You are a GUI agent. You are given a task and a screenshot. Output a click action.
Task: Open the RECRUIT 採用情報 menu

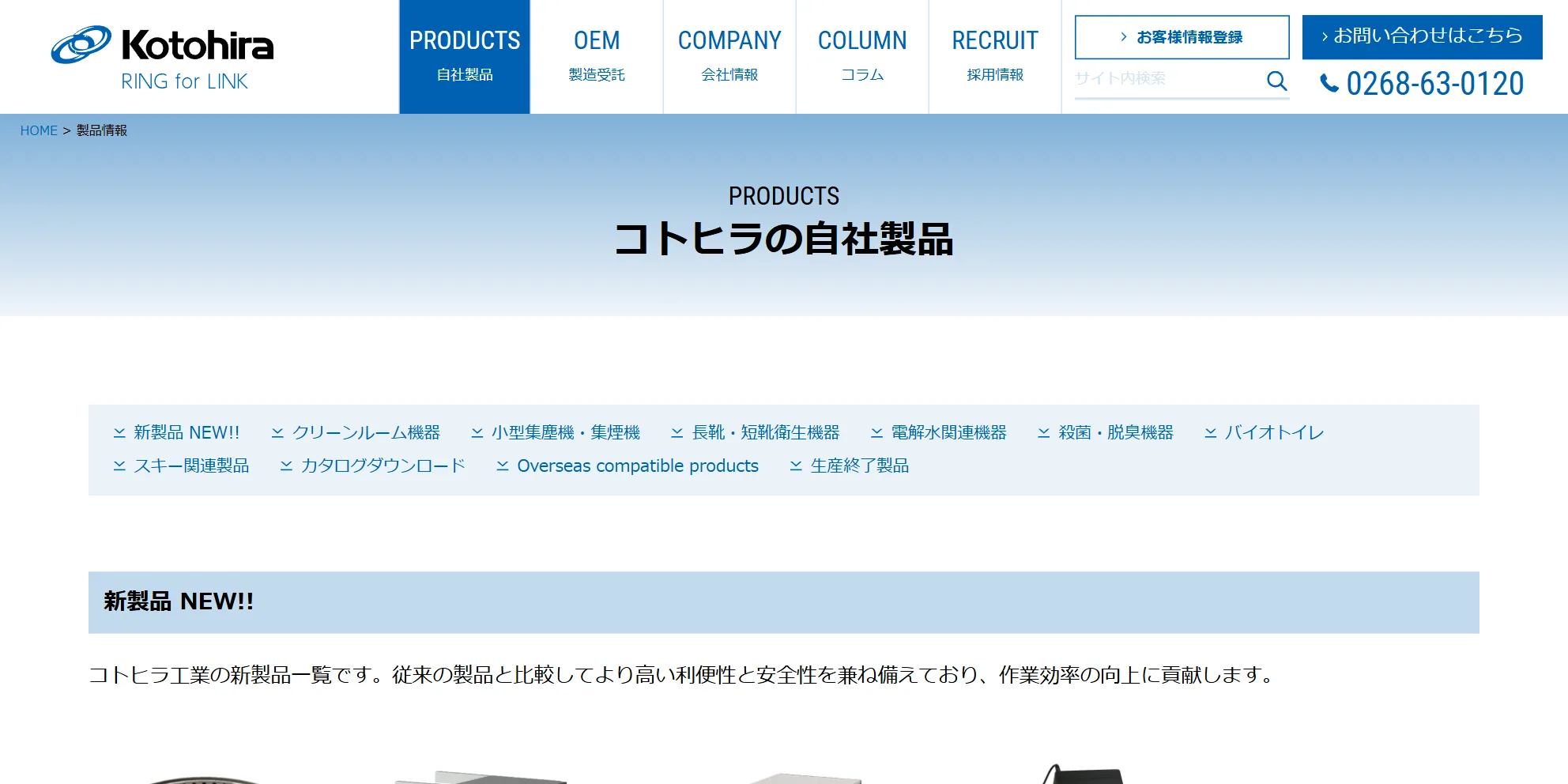(x=995, y=57)
